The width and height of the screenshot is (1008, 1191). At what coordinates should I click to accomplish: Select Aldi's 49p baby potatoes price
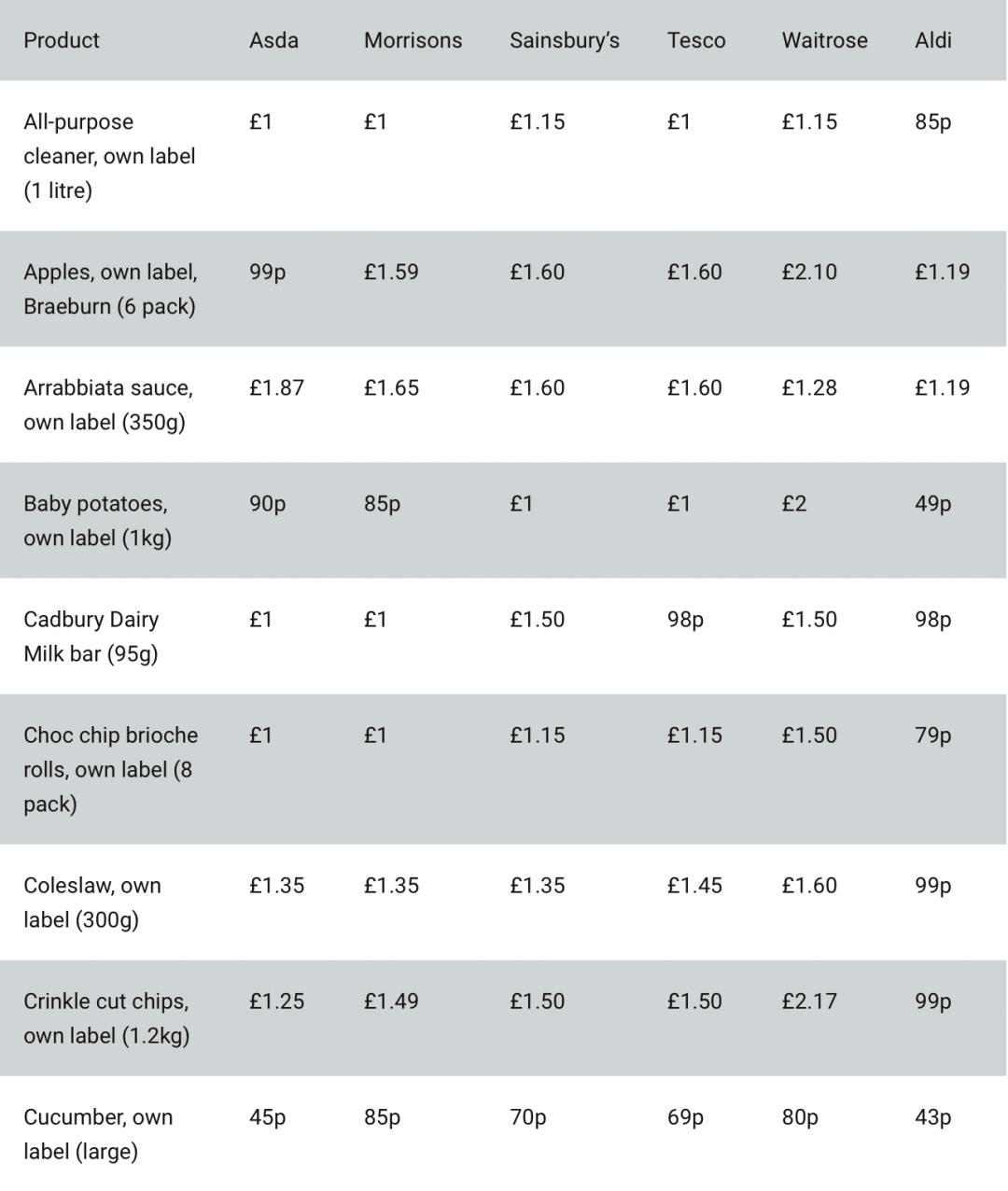932,503
